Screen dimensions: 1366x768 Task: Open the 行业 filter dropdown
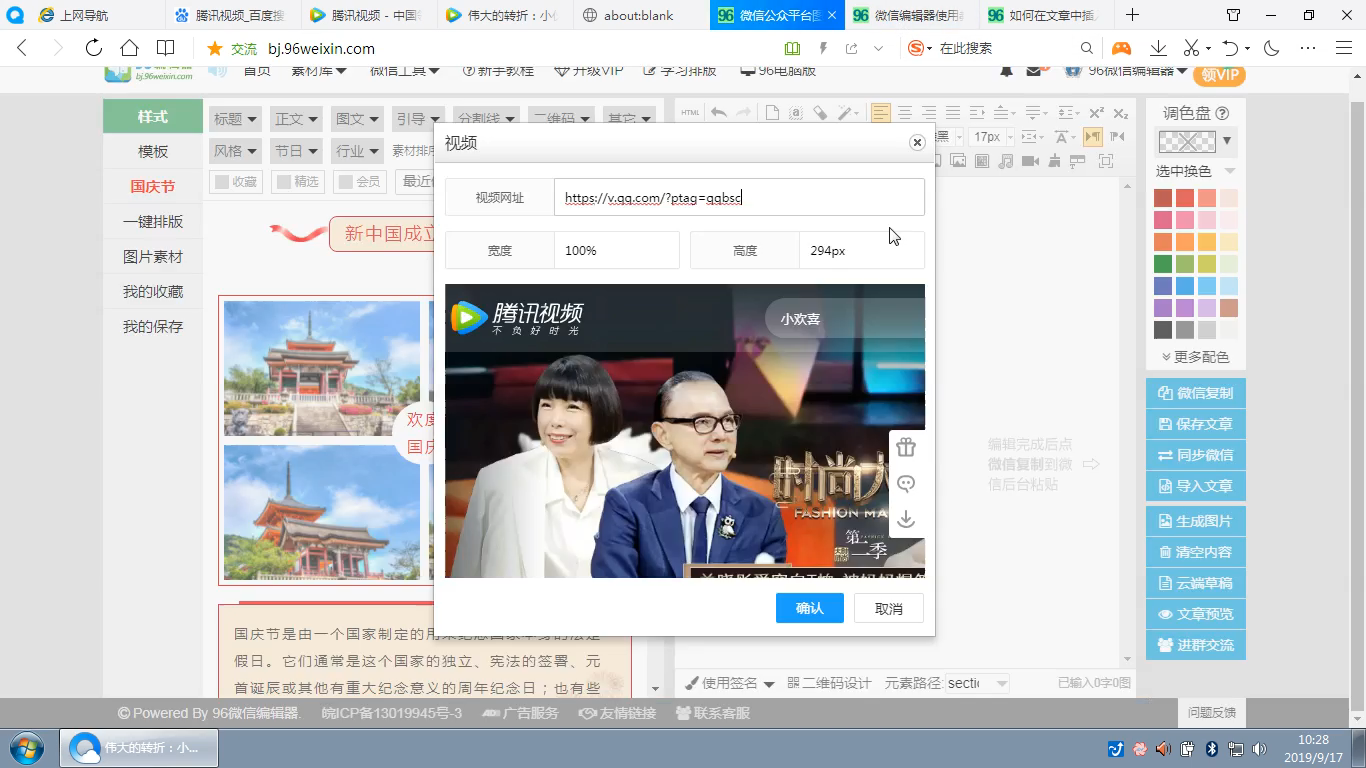pos(357,151)
